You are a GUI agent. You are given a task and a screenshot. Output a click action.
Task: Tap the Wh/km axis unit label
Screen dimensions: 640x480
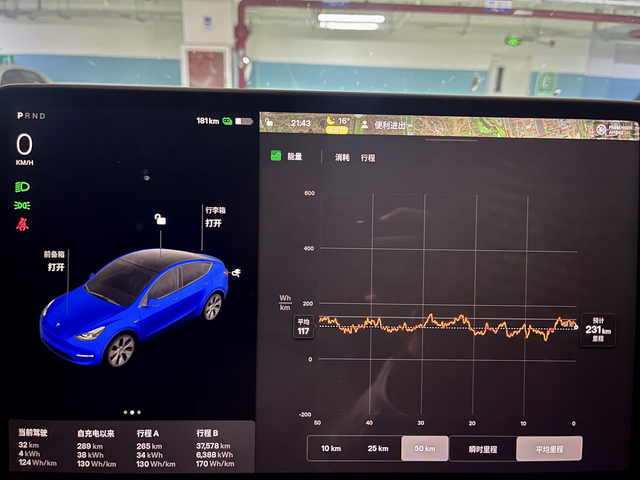285,302
